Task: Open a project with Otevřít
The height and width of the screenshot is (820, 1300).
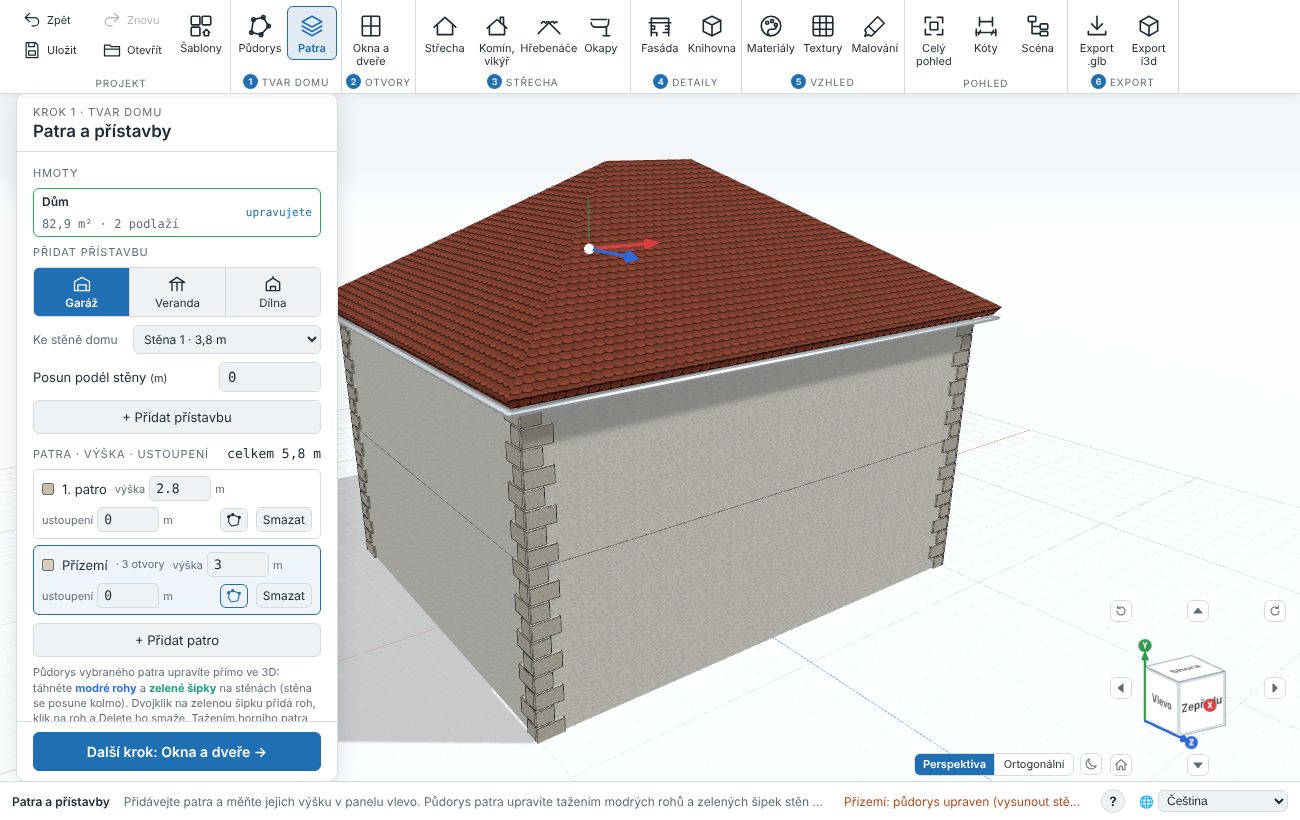Action: point(133,50)
